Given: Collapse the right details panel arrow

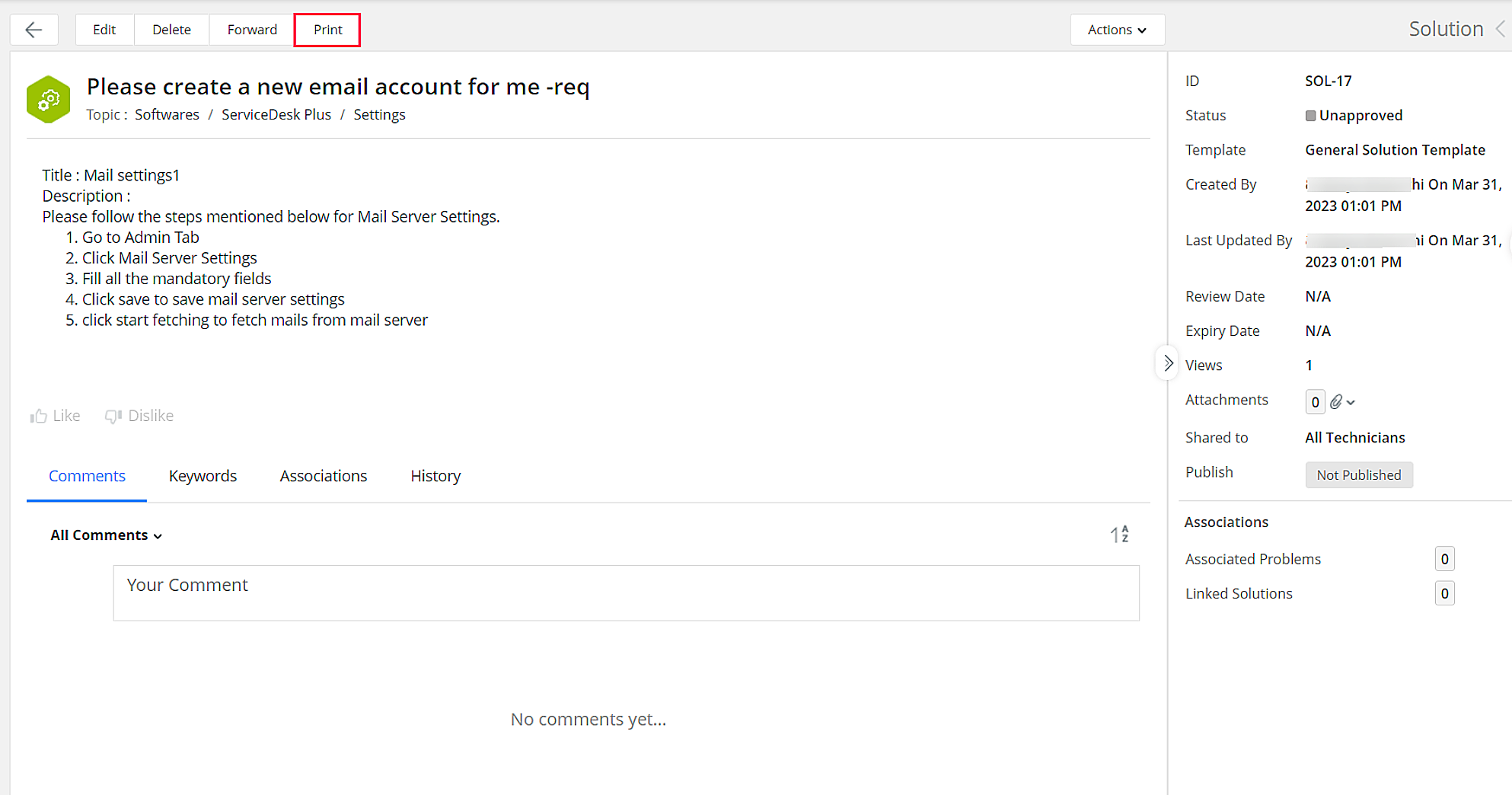Looking at the screenshot, I should pos(1168,363).
